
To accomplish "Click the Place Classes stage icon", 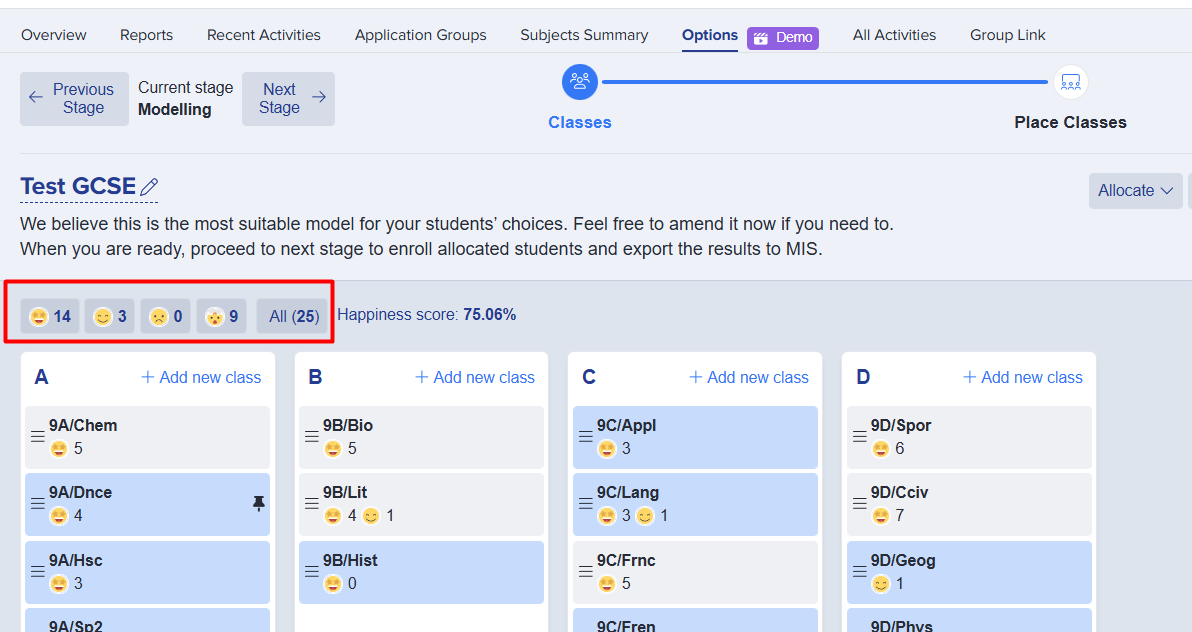I will [1070, 82].
